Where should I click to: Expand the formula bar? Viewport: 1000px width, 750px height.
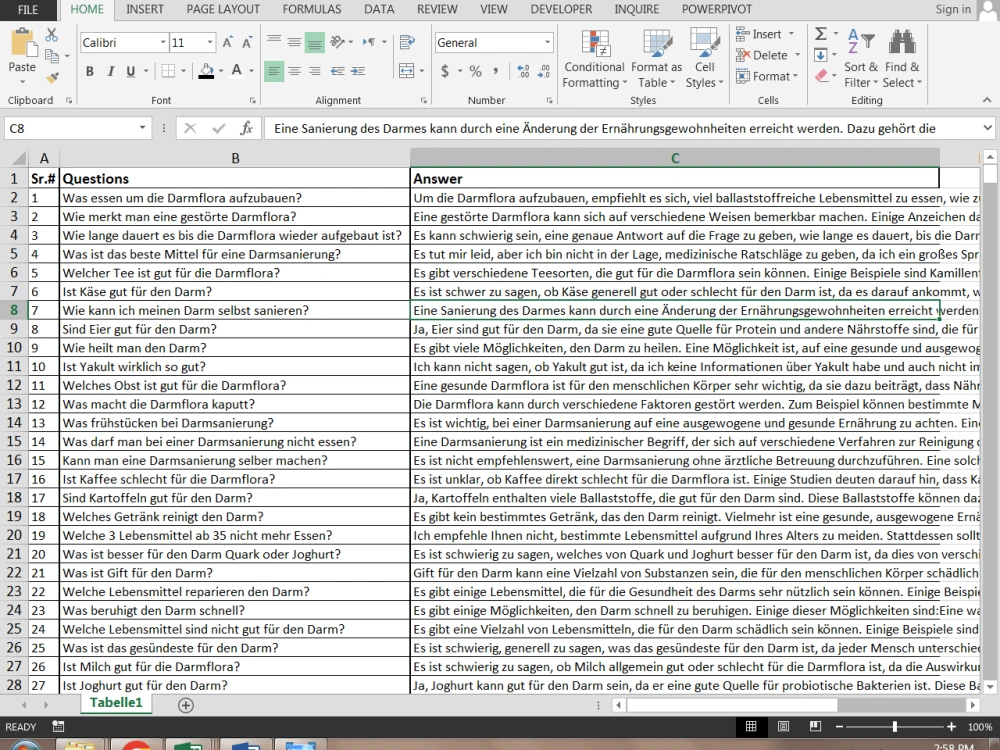coord(987,128)
